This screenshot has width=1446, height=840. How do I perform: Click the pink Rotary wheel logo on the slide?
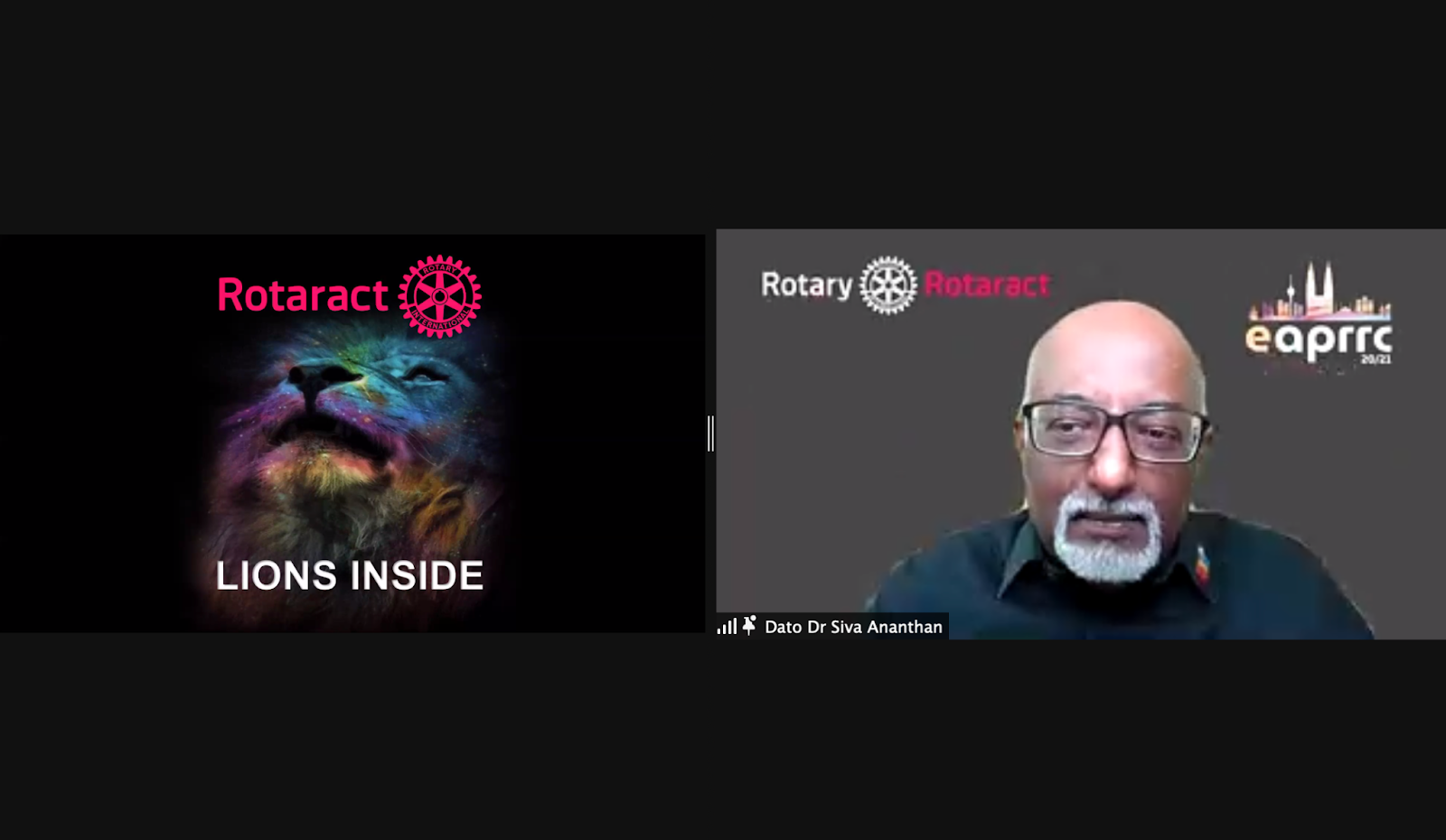(x=440, y=296)
